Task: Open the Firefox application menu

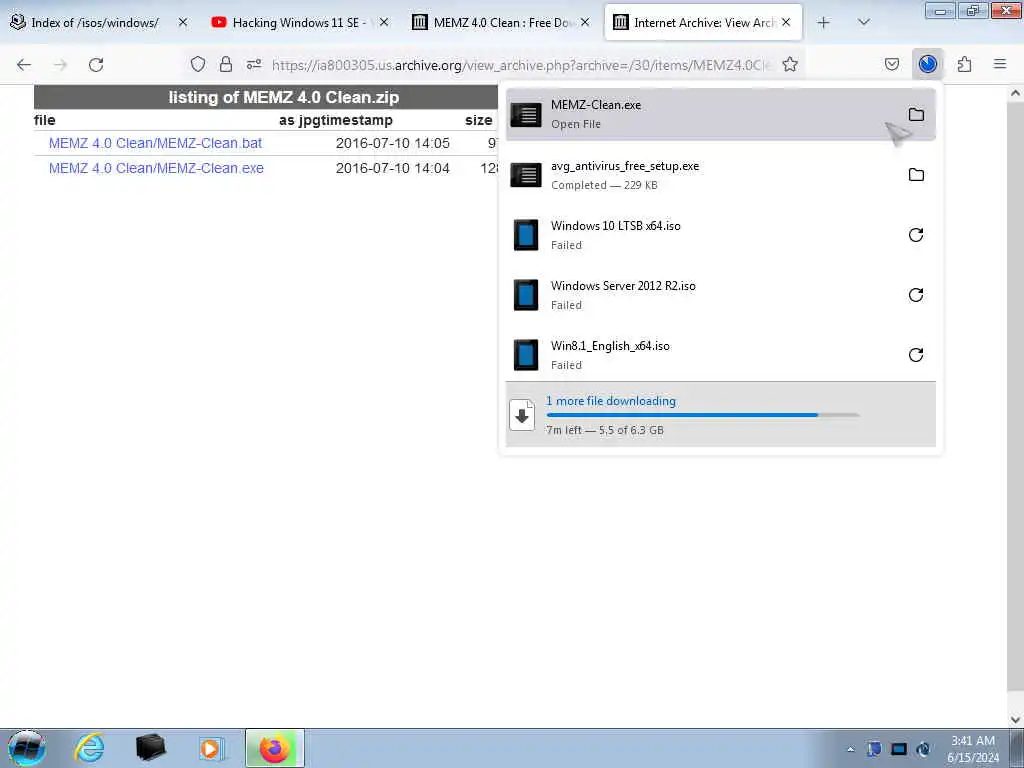Action: click(x=1000, y=64)
